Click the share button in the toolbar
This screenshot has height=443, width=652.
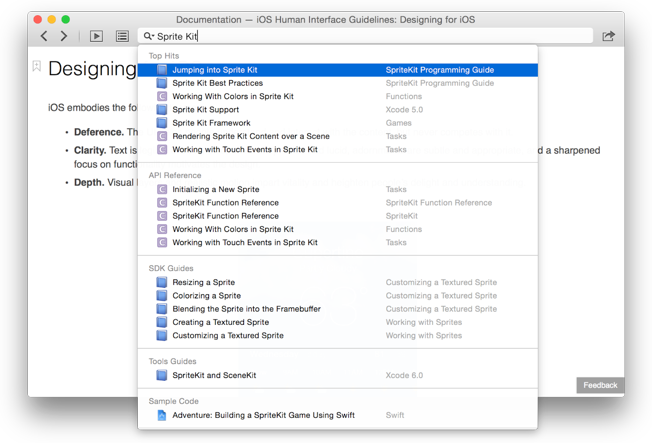[x=608, y=36]
